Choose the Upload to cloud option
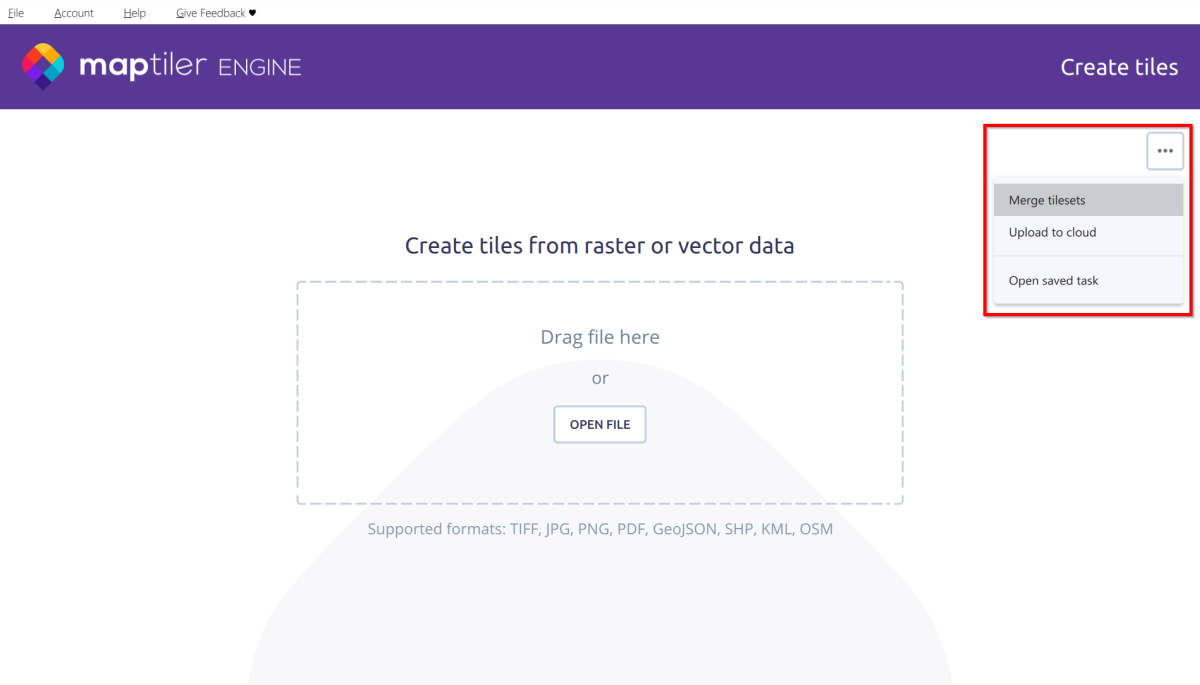 click(1052, 232)
